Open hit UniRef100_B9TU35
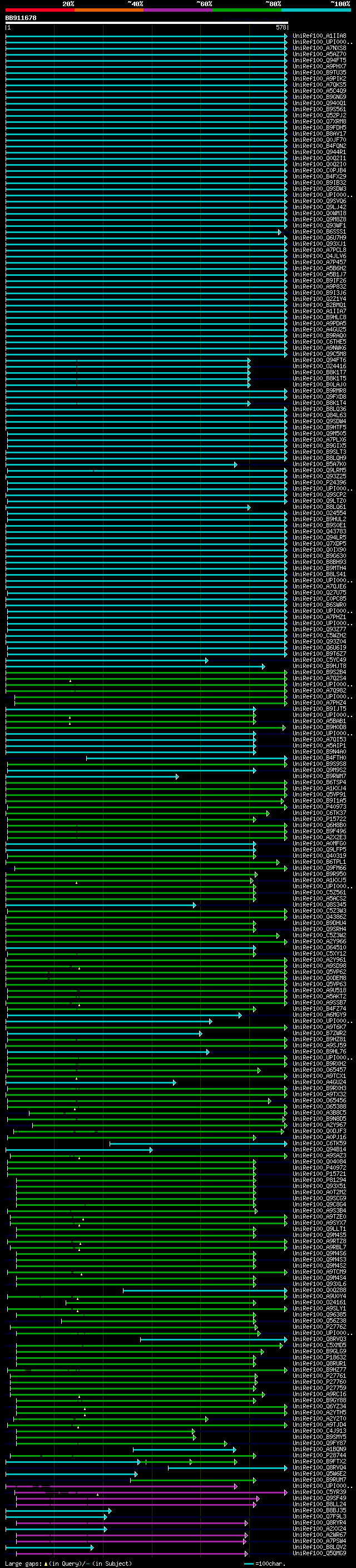 pos(319,72)
